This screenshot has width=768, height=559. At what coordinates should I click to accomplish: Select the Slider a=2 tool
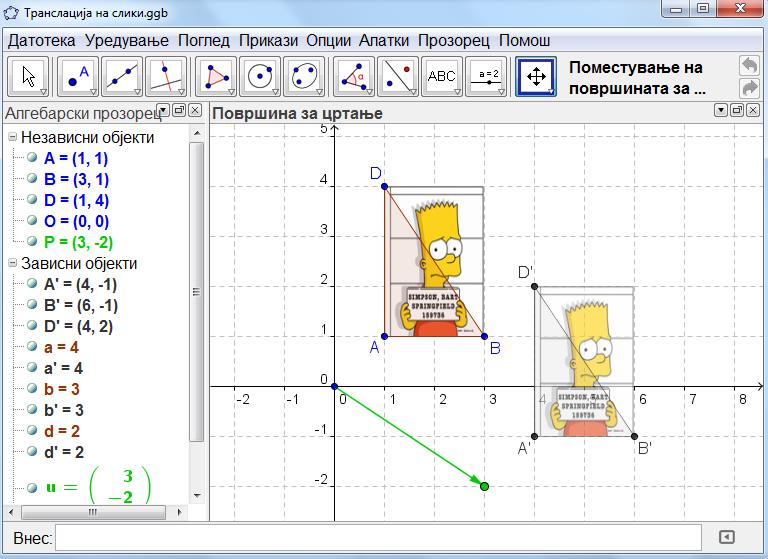(x=486, y=76)
